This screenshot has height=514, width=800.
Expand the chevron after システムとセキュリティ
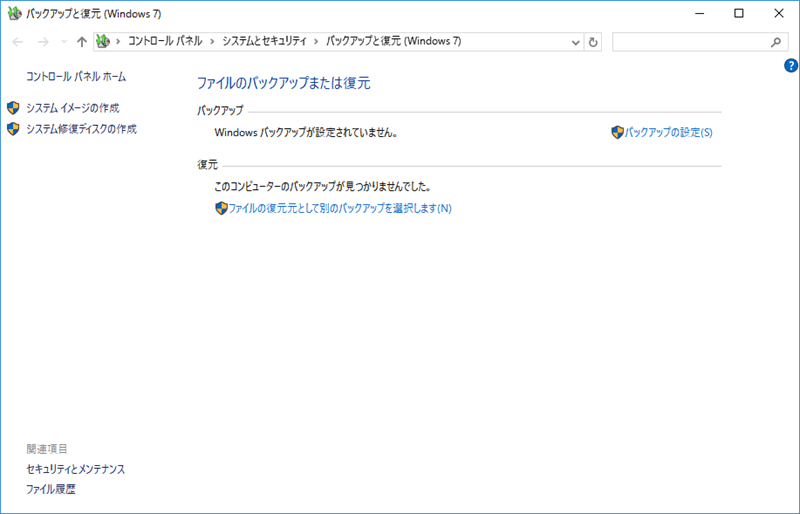point(316,41)
